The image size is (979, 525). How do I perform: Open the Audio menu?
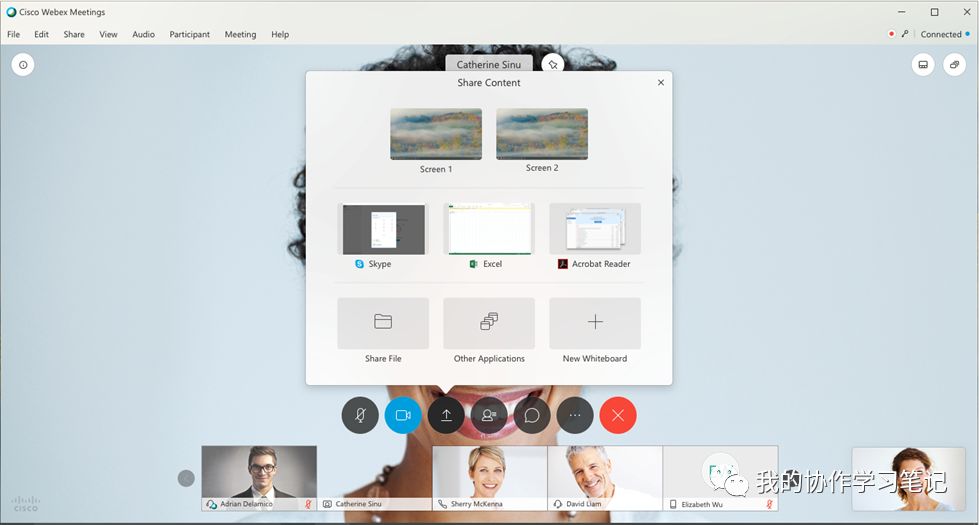tap(143, 34)
